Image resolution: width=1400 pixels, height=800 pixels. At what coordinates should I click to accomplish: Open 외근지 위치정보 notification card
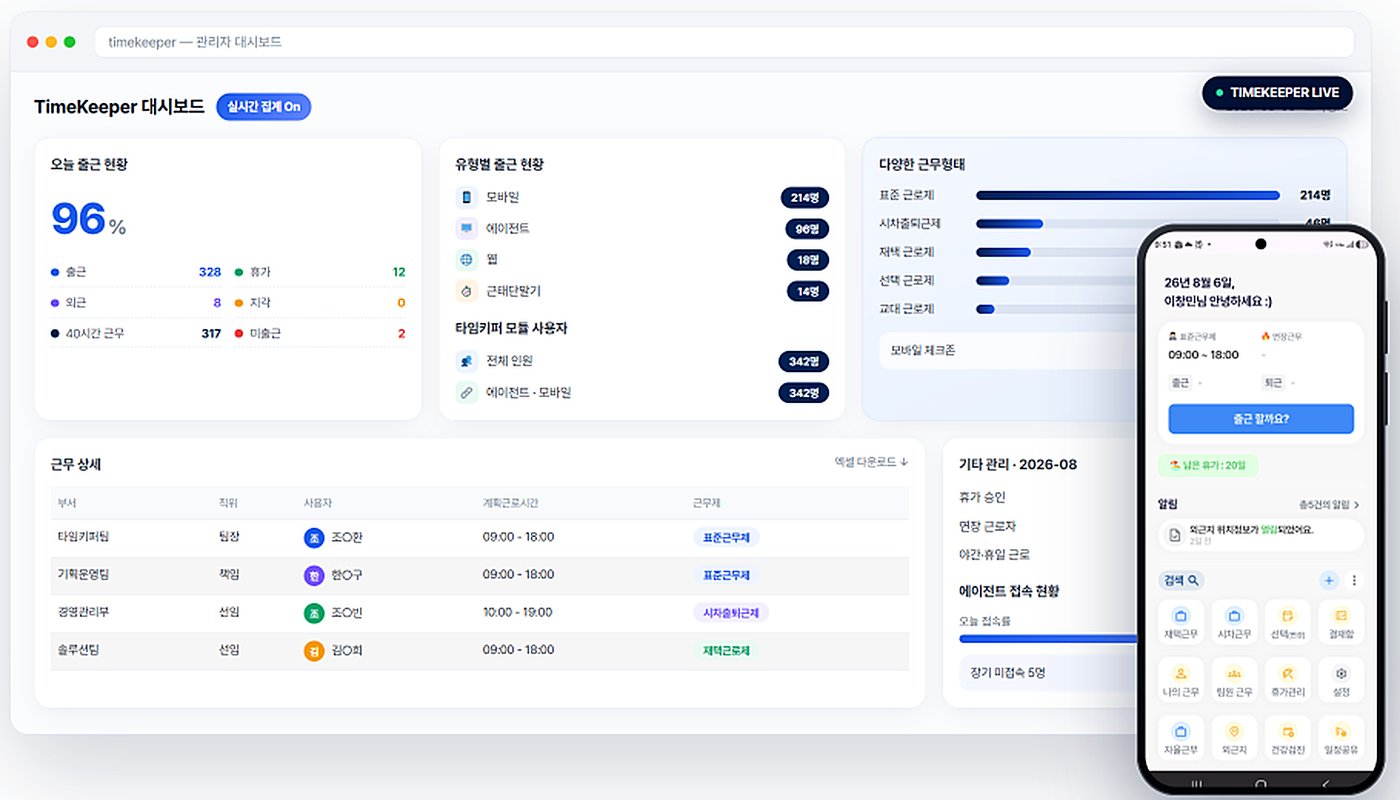(x=1261, y=534)
